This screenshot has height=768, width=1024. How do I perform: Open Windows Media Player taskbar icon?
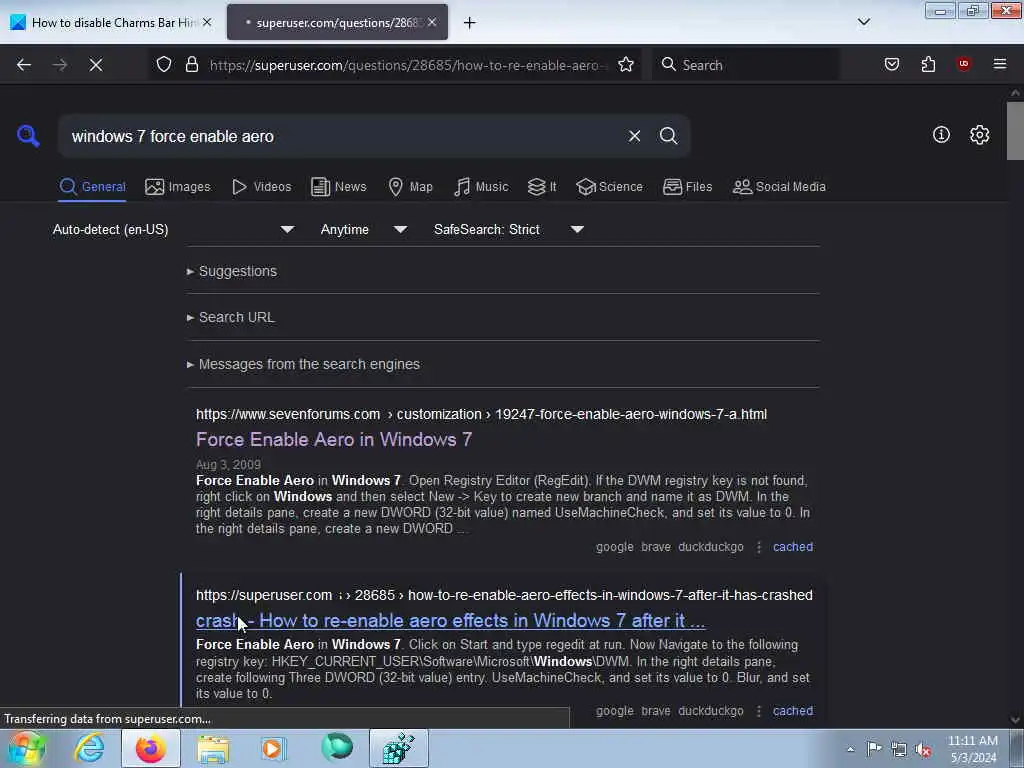tap(274, 748)
